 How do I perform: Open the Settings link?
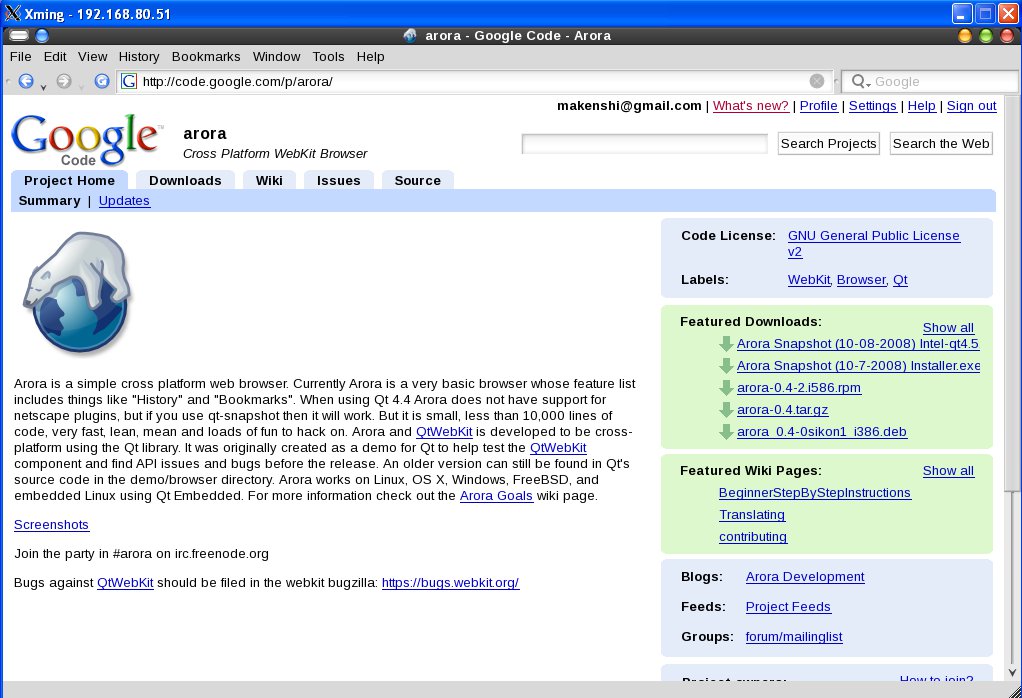click(873, 106)
